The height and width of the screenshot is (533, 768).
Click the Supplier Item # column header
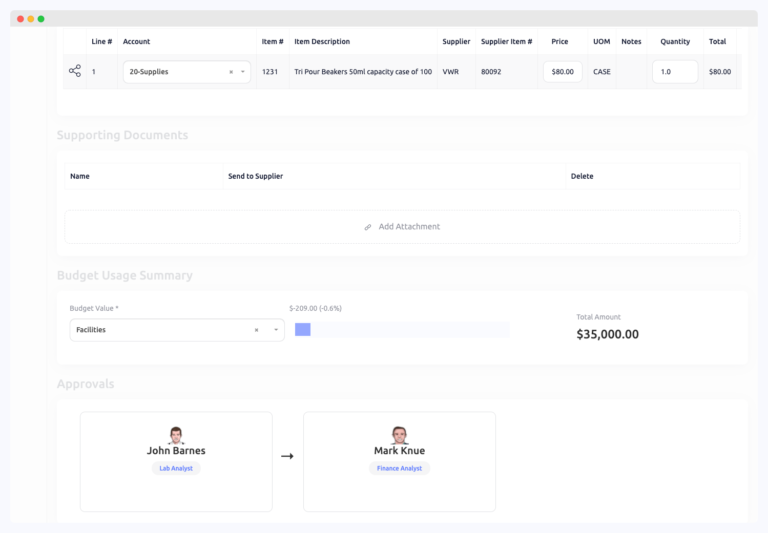(x=506, y=42)
